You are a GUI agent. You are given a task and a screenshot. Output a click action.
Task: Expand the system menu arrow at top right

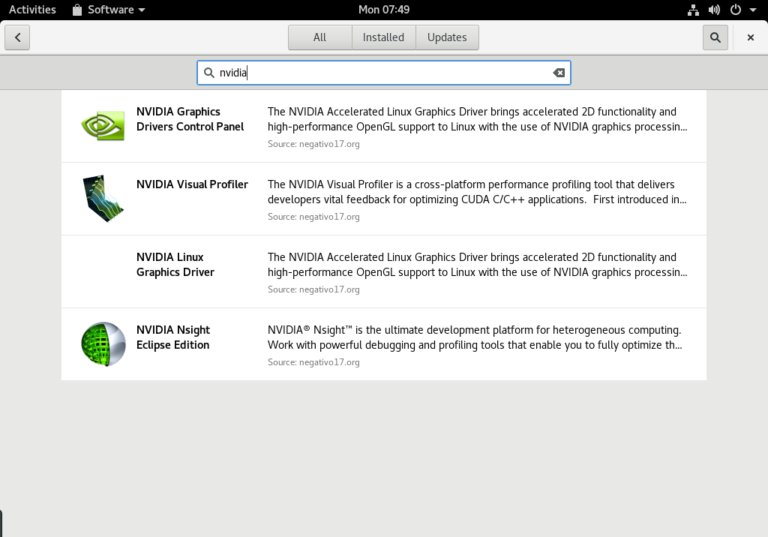[753, 10]
